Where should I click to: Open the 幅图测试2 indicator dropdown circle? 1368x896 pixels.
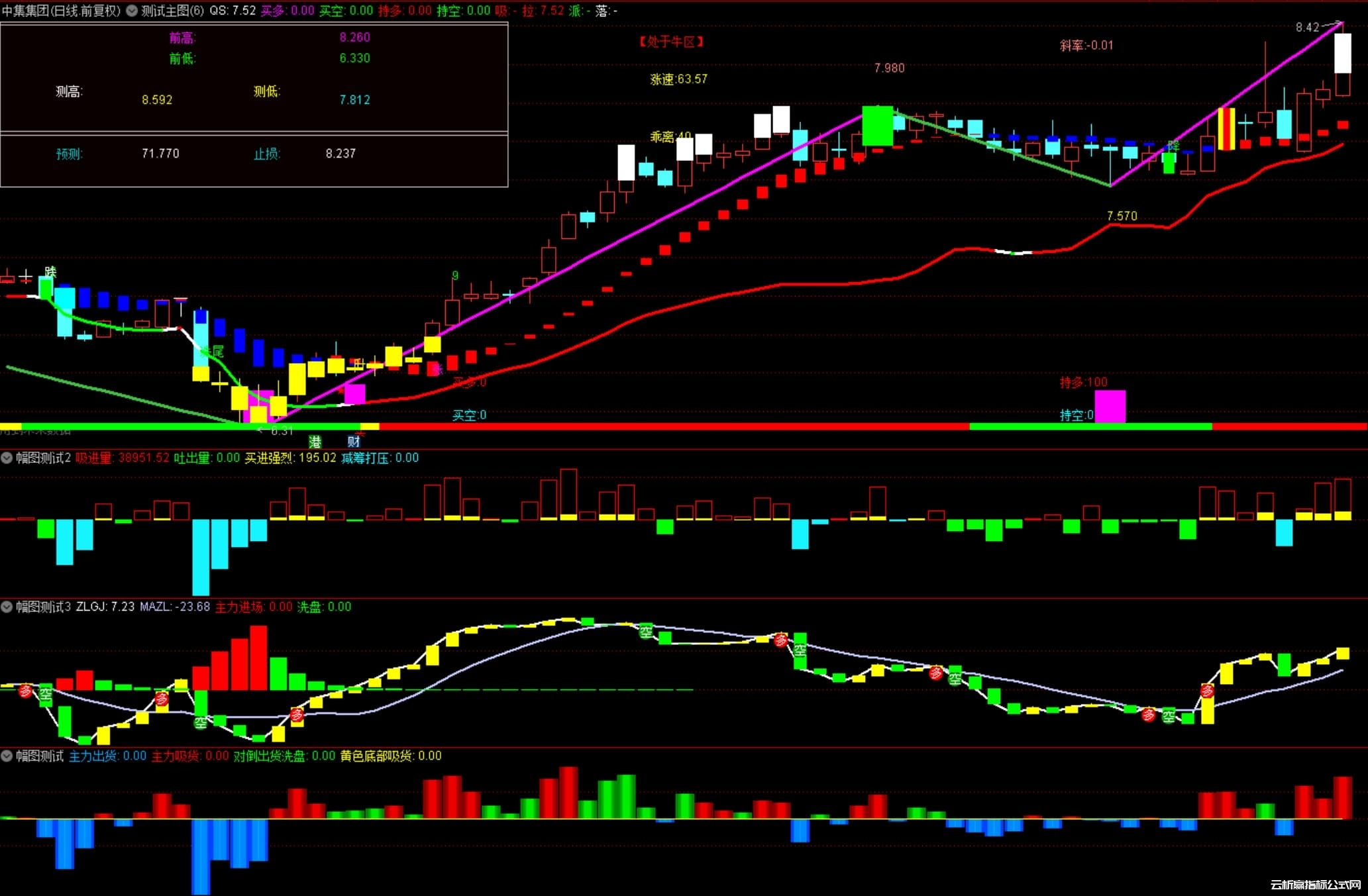(x=7, y=458)
